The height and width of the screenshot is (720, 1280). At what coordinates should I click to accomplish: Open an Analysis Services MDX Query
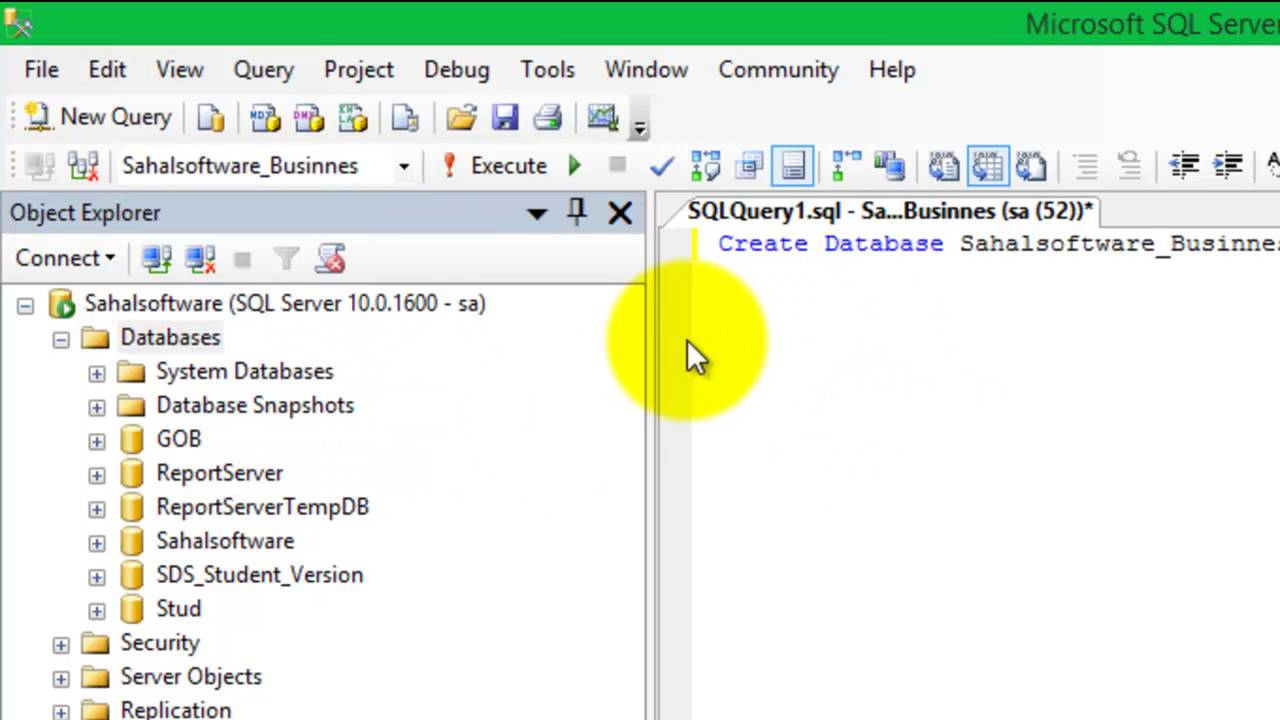pyautogui.click(x=265, y=117)
